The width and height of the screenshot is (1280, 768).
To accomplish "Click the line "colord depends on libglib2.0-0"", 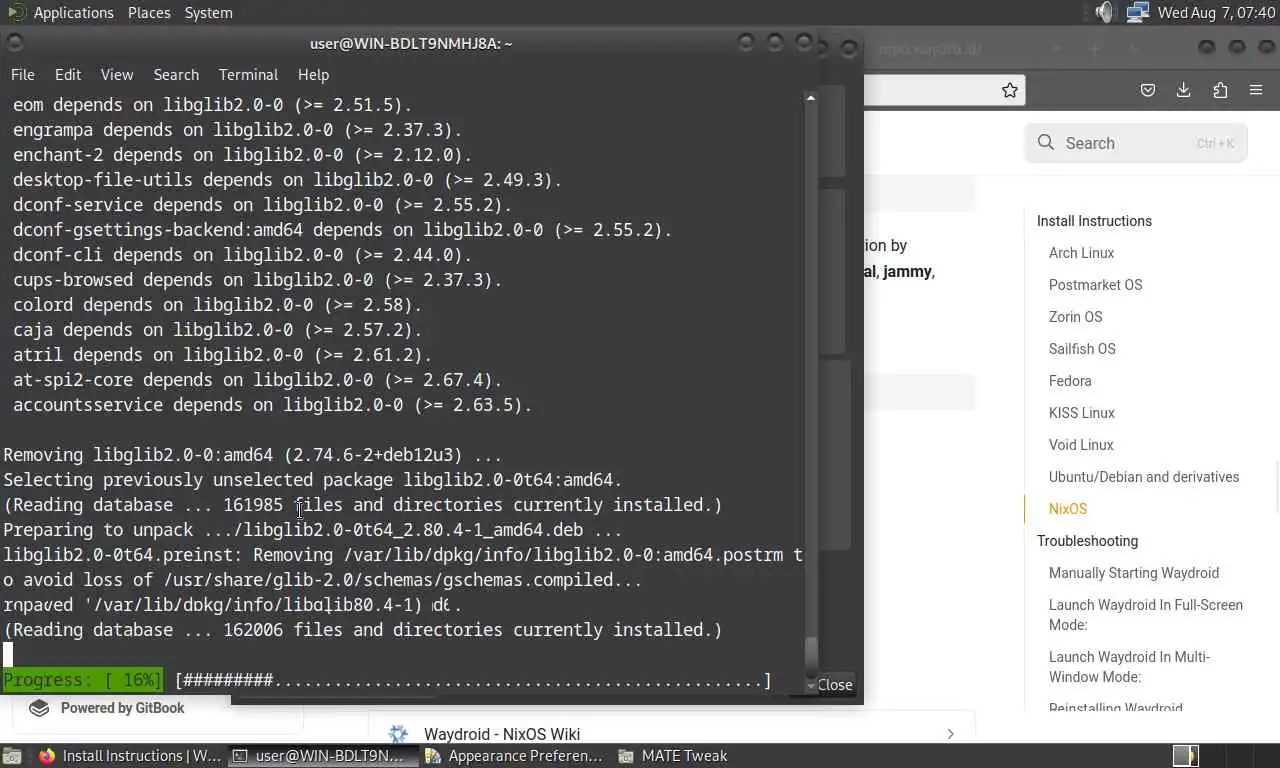I will click(217, 305).
